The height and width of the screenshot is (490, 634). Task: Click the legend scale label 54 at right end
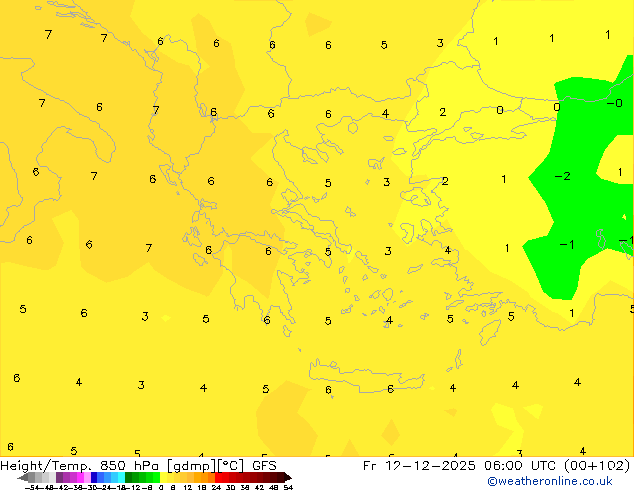point(288,487)
